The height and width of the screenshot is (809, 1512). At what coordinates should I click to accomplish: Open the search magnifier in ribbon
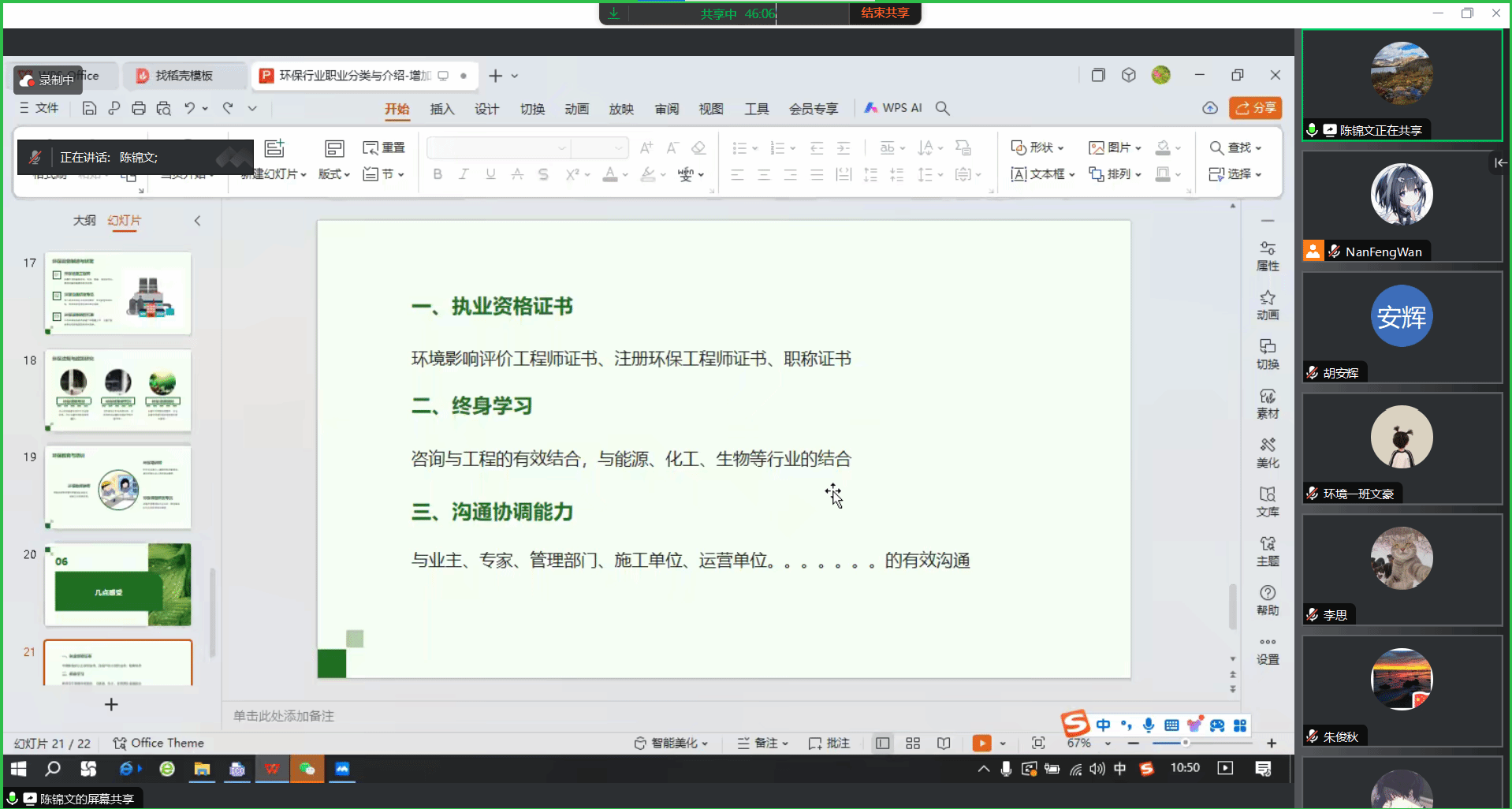pyautogui.click(x=942, y=108)
